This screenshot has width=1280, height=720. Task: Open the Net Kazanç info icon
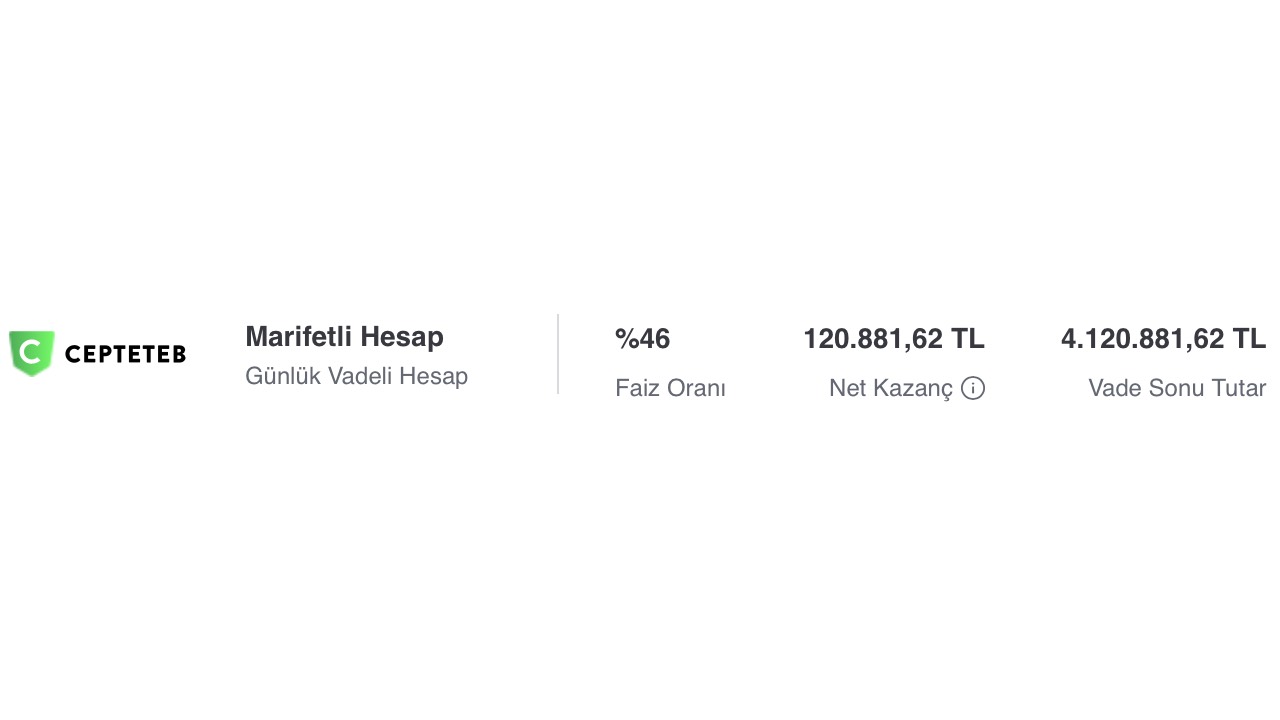(x=973, y=388)
